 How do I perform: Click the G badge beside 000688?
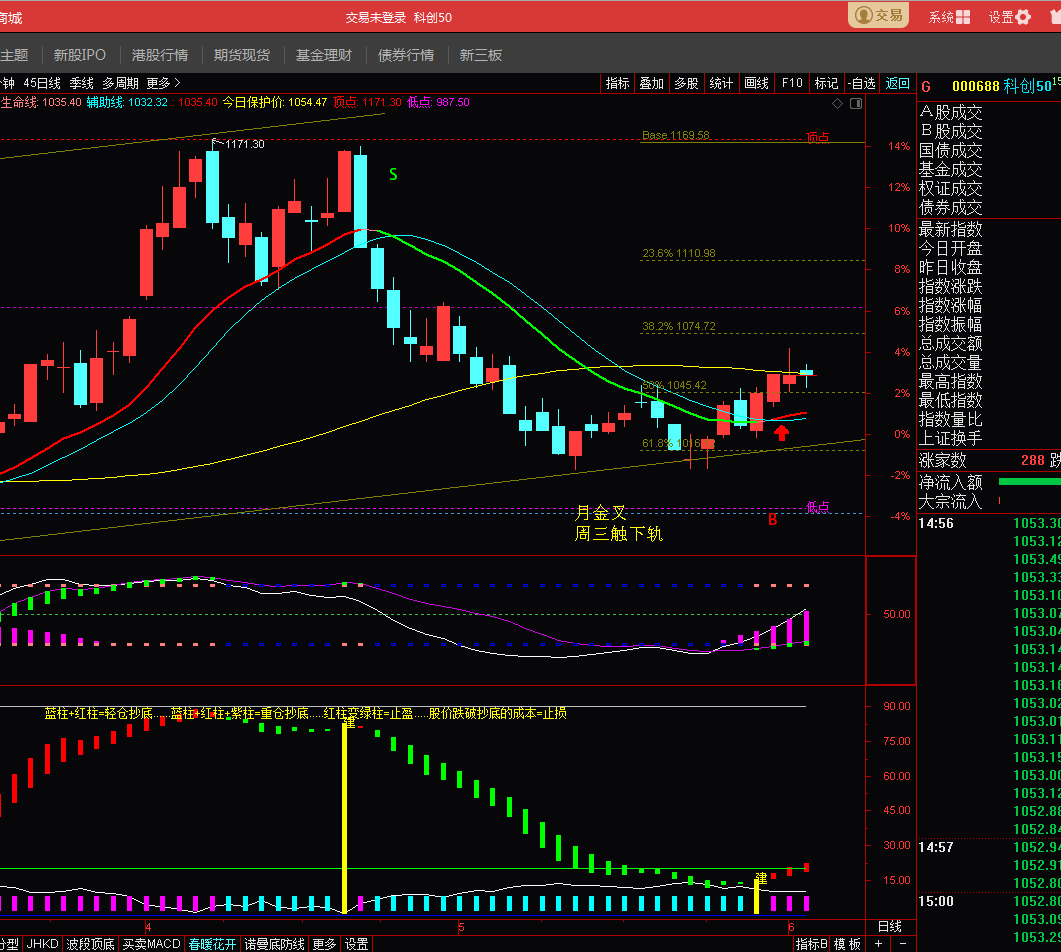[x=926, y=87]
